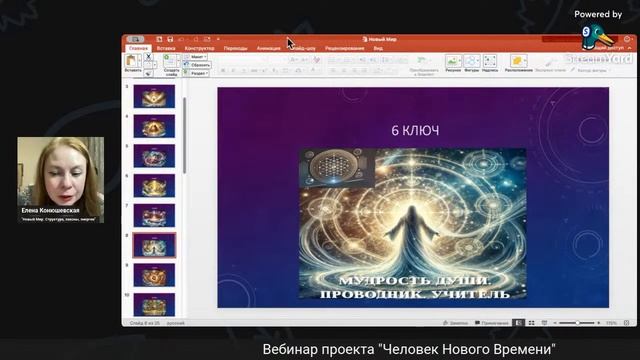This screenshot has width=640, height=360.
Task: Open the New Slide dropdown arrow
Action: click(178, 61)
